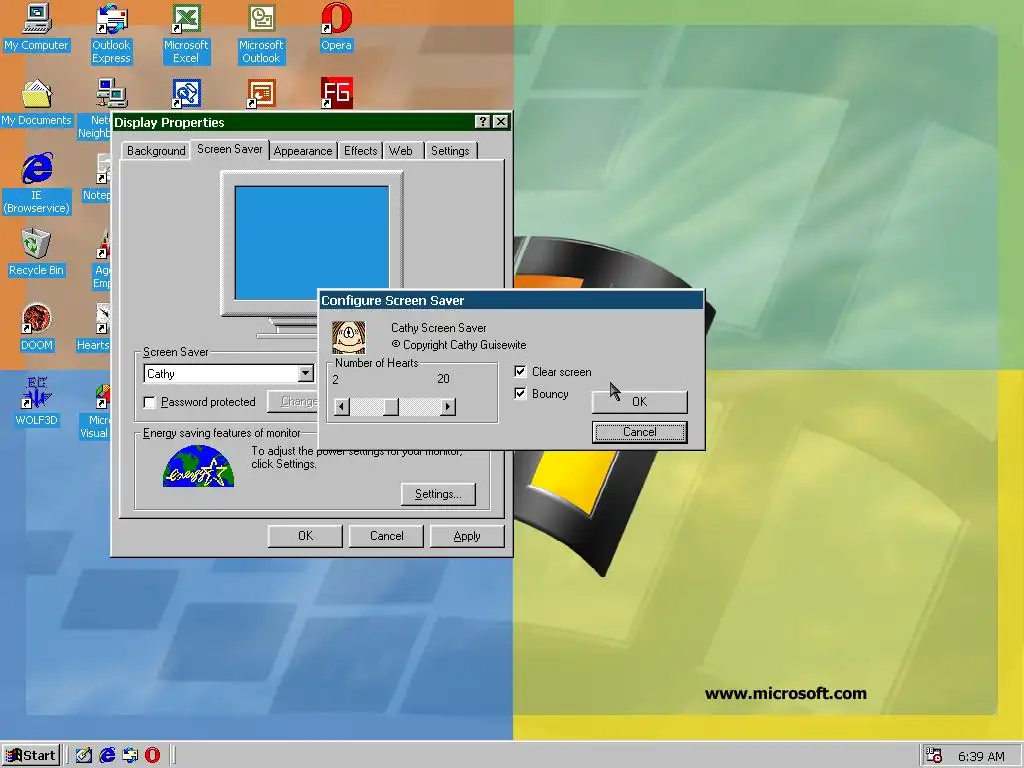
Task: Select the Screen Saver tab
Action: (230, 149)
